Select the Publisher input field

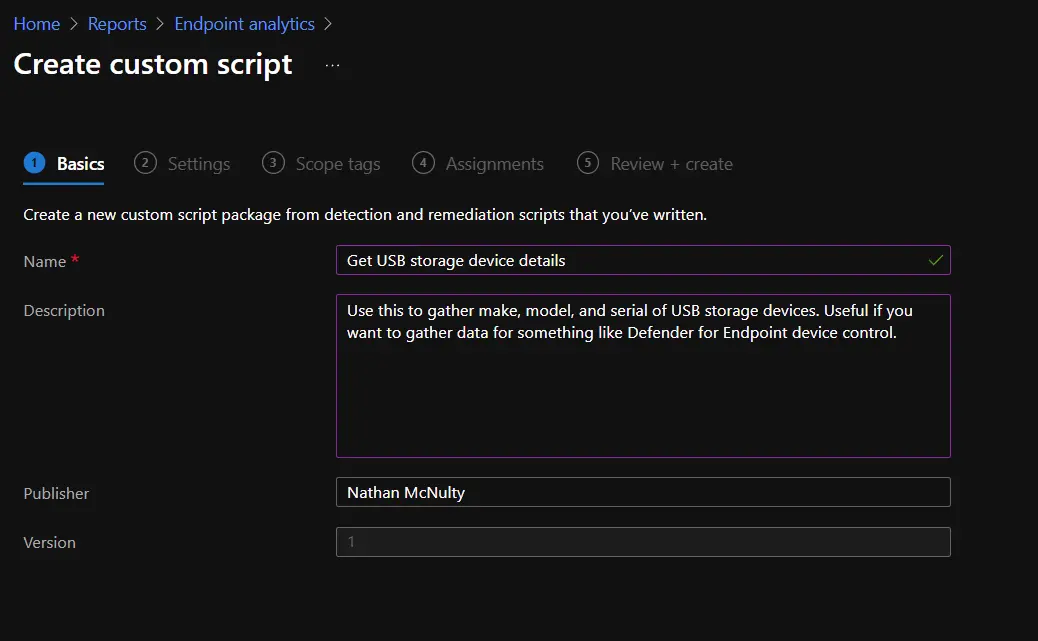pos(642,492)
